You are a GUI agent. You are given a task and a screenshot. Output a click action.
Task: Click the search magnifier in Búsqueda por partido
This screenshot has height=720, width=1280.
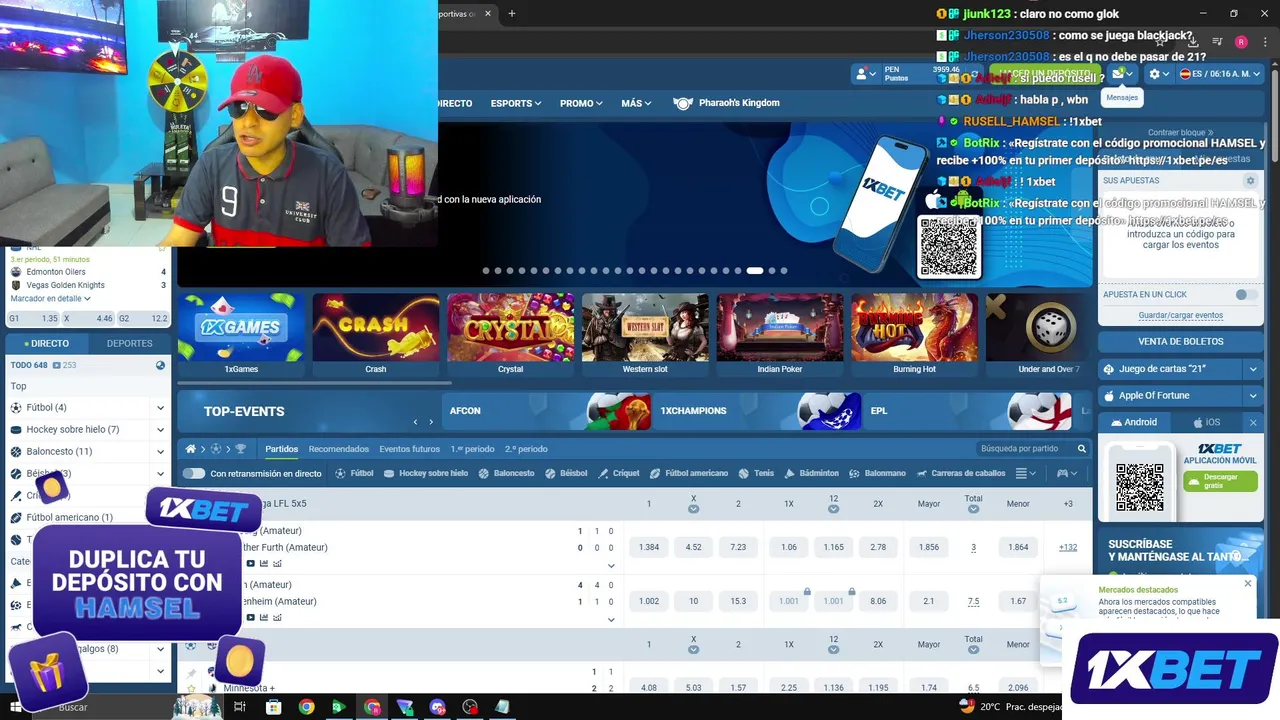[x=1081, y=449]
